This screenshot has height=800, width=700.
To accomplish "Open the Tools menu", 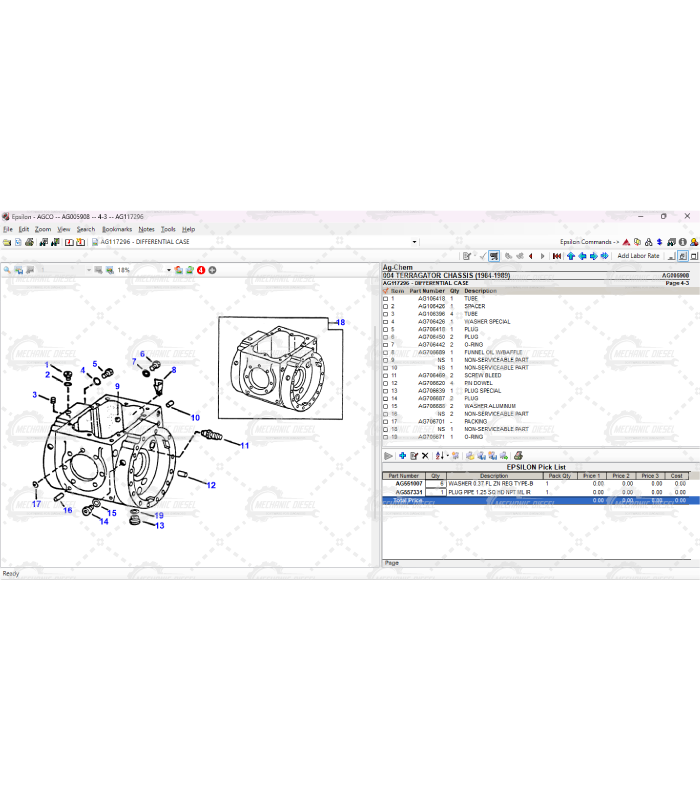I will tap(168, 229).
